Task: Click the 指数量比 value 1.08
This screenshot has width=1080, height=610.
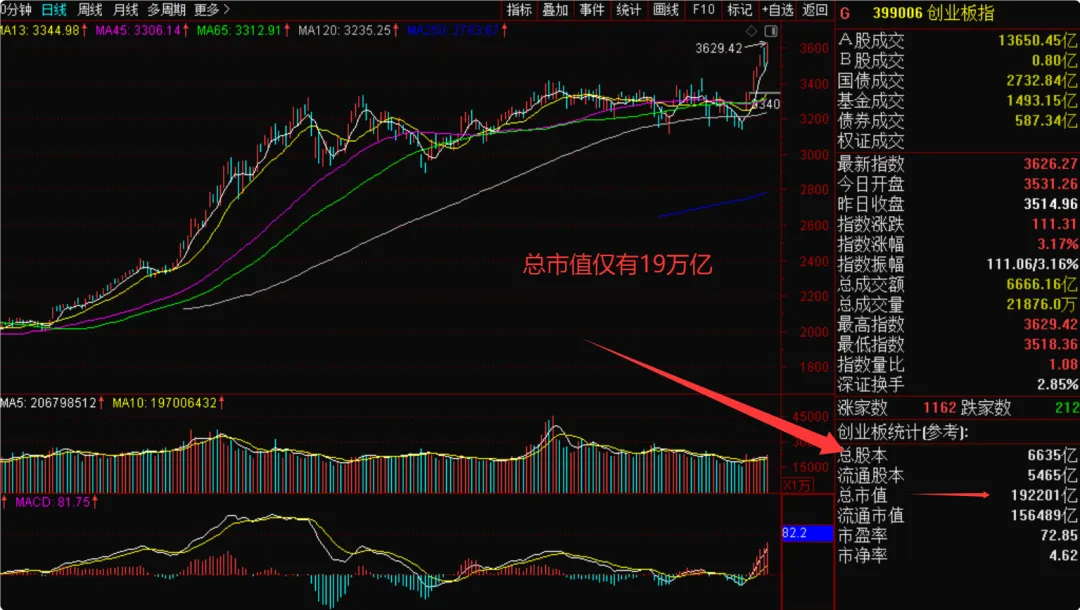Action: pyautogui.click(x=1065, y=364)
